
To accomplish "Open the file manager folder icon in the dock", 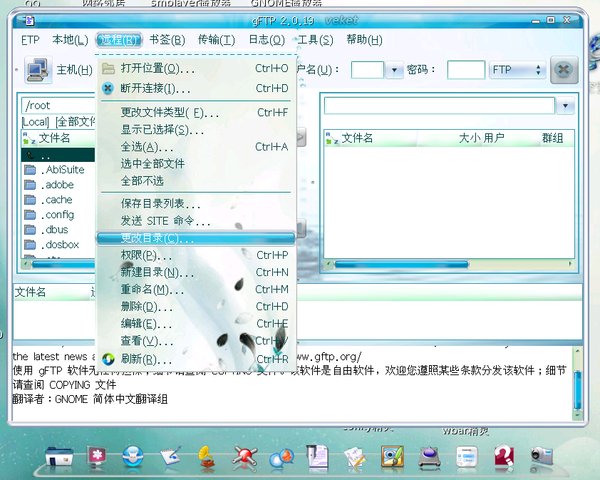I will click(x=59, y=456).
